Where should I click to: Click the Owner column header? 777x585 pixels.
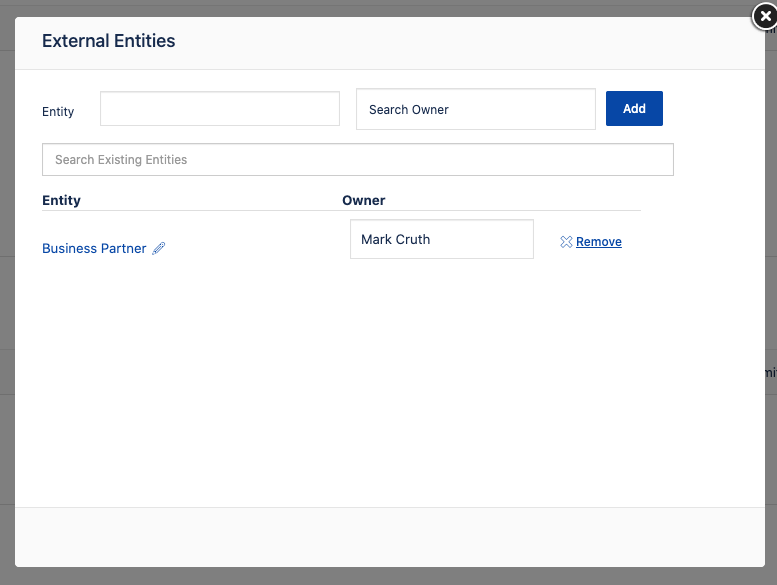pyautogui.click(x=363, y=200)
